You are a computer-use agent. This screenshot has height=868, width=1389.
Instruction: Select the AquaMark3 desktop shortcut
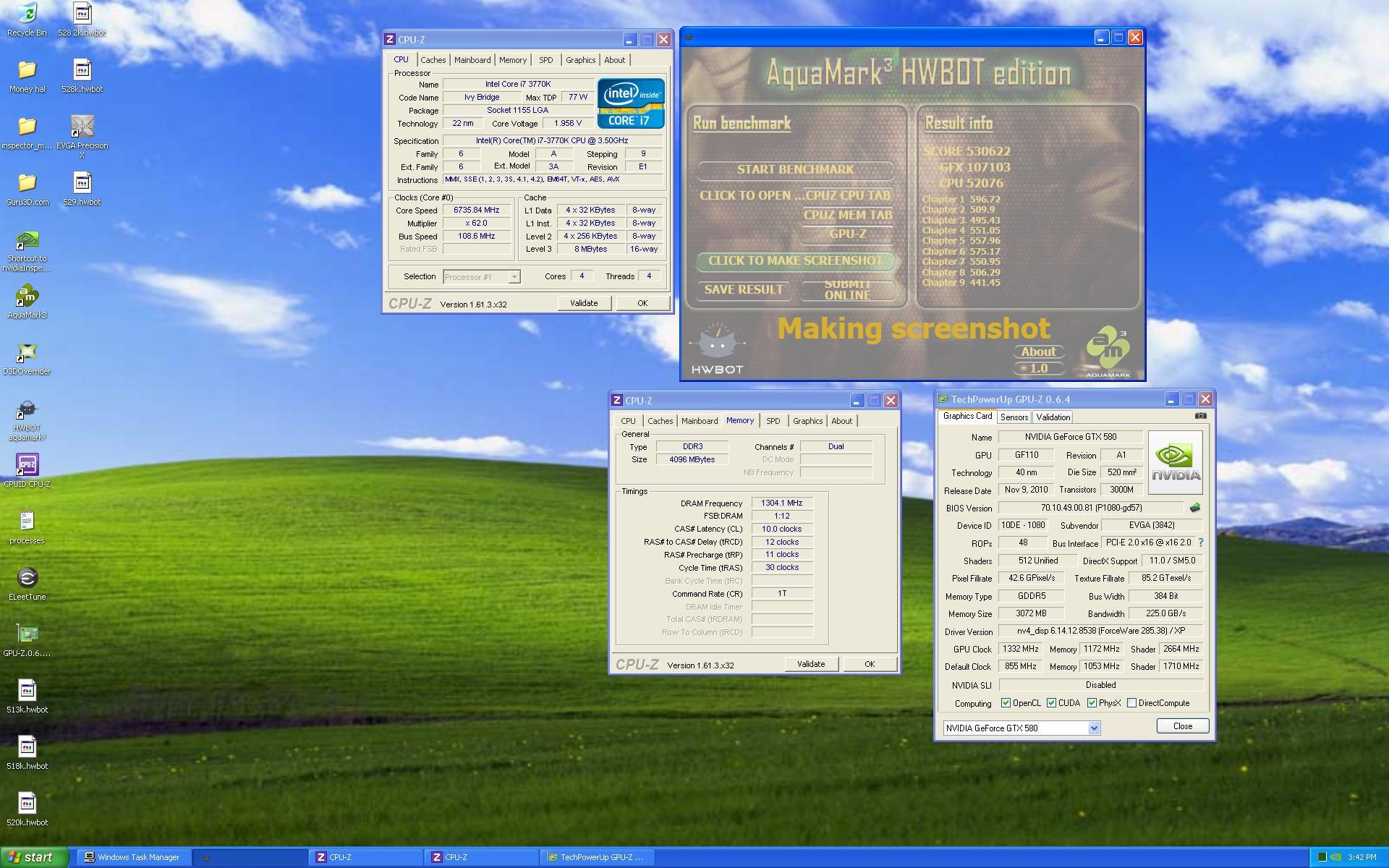(27, 302)
